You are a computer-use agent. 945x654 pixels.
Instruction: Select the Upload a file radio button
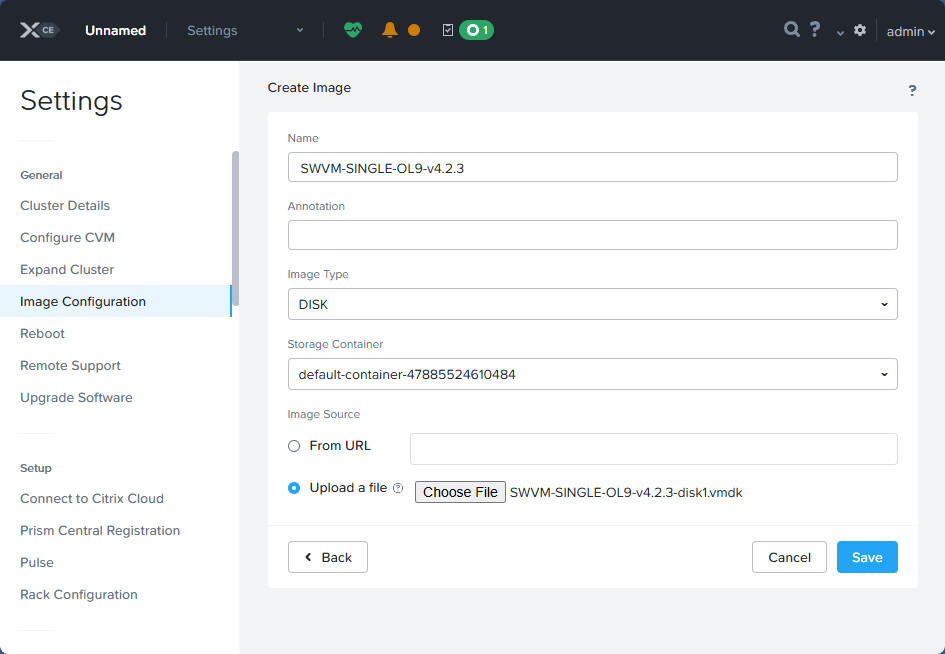(293, 488)
